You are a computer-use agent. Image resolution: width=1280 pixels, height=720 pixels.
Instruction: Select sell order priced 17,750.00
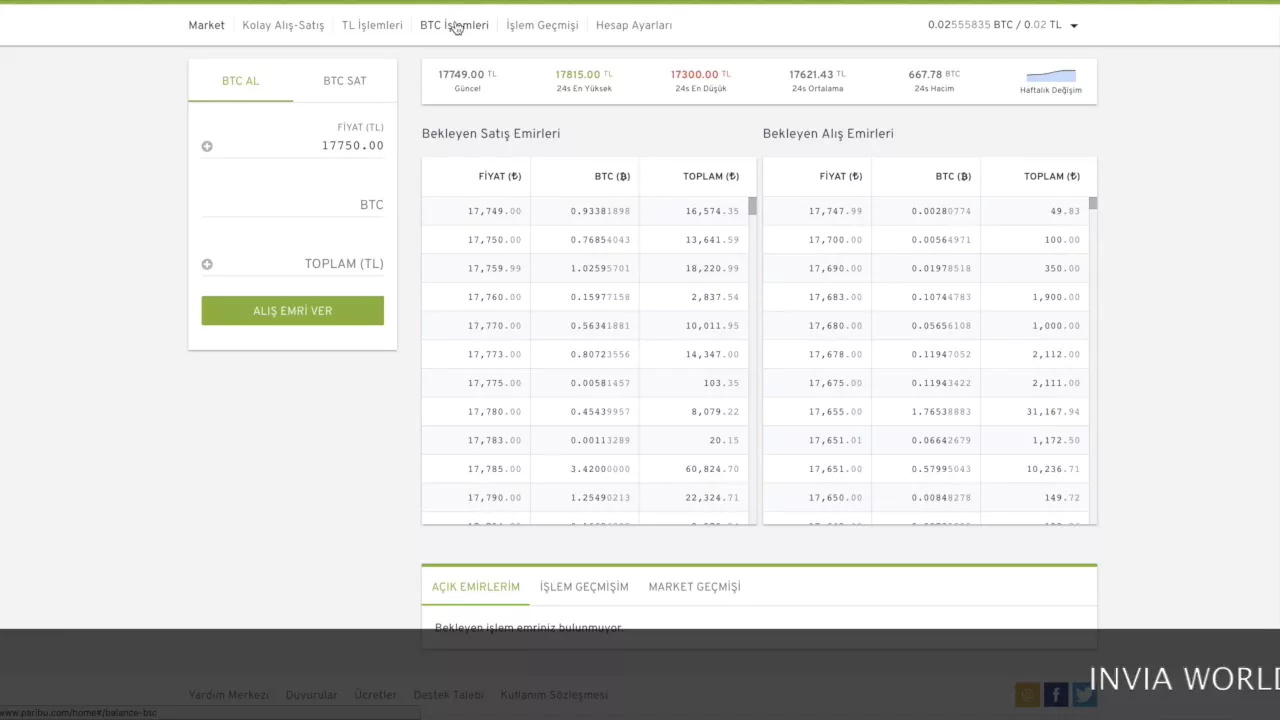[585, 240]
